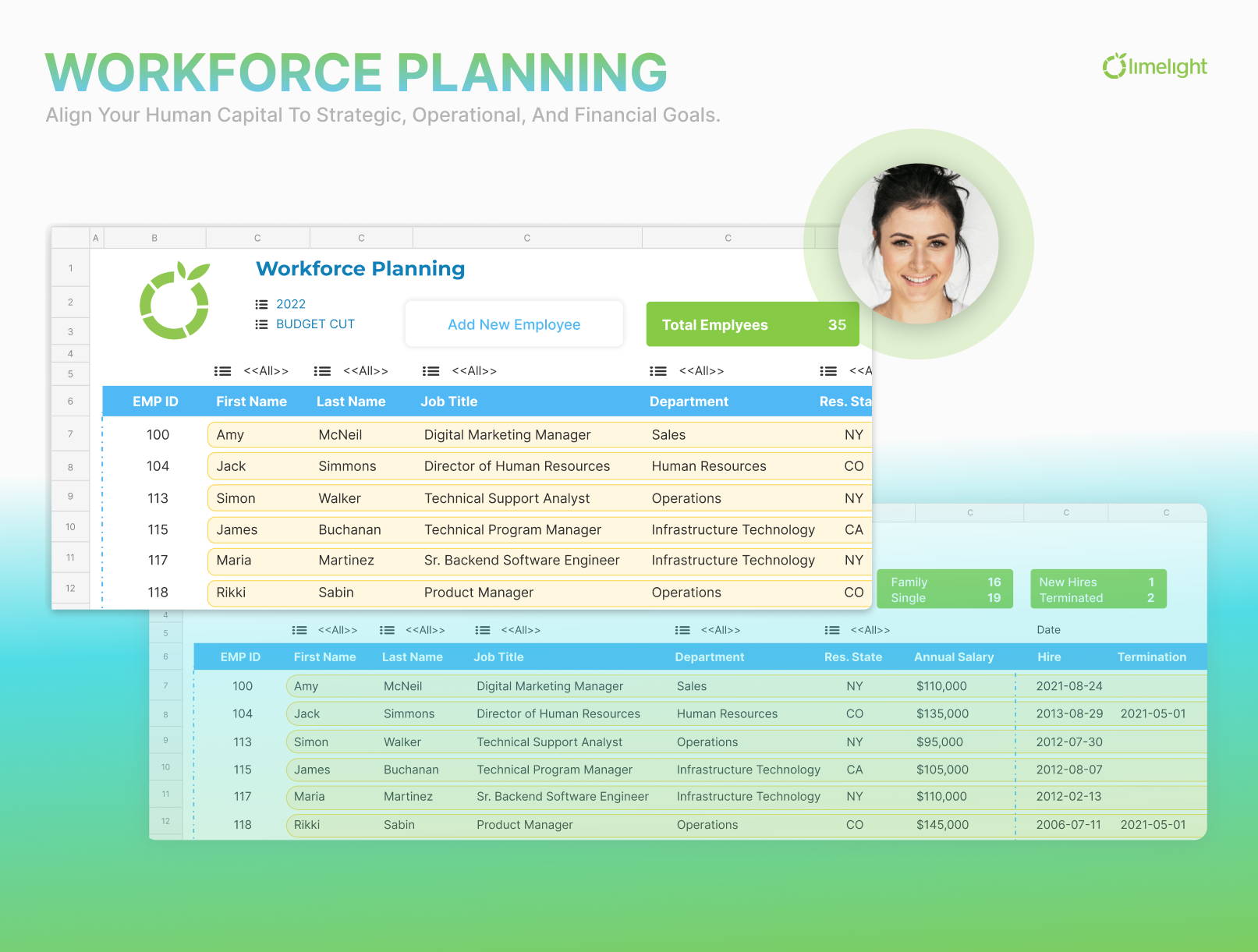This screenshot has width=1258, height=952.
Task: Click the Department filter icon in the front spreadsheet
Action: click(x=658, y=371)
